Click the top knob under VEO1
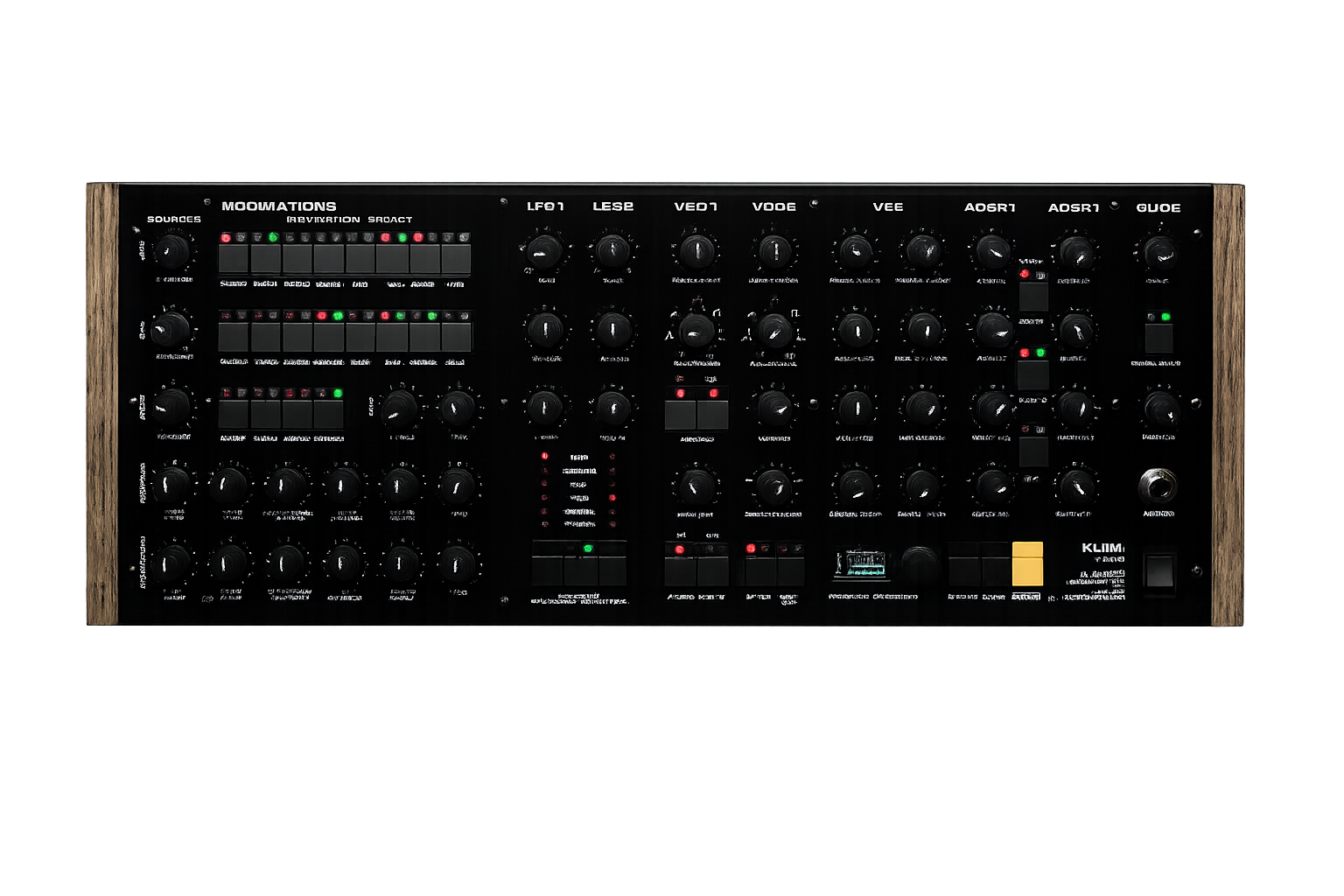 click(x=696, y=252)
